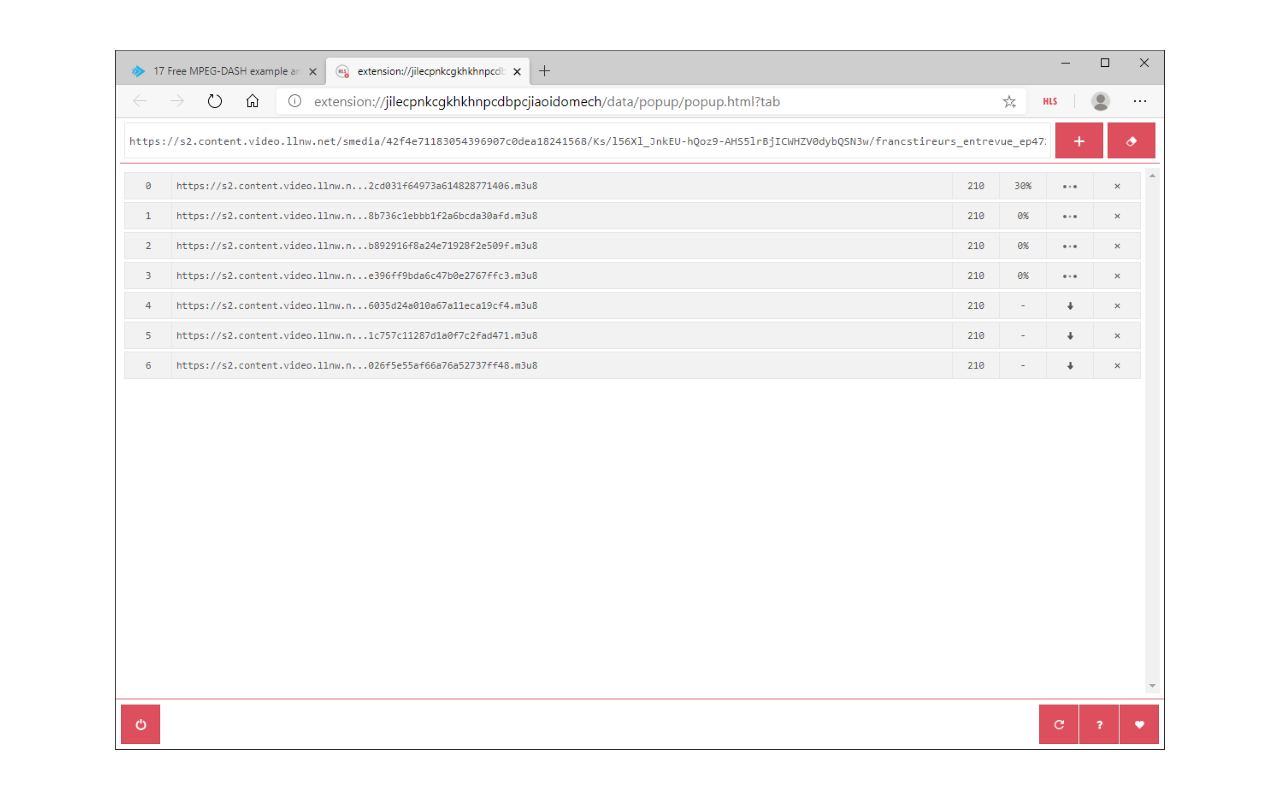Open a new browser tab

[544, 71]
